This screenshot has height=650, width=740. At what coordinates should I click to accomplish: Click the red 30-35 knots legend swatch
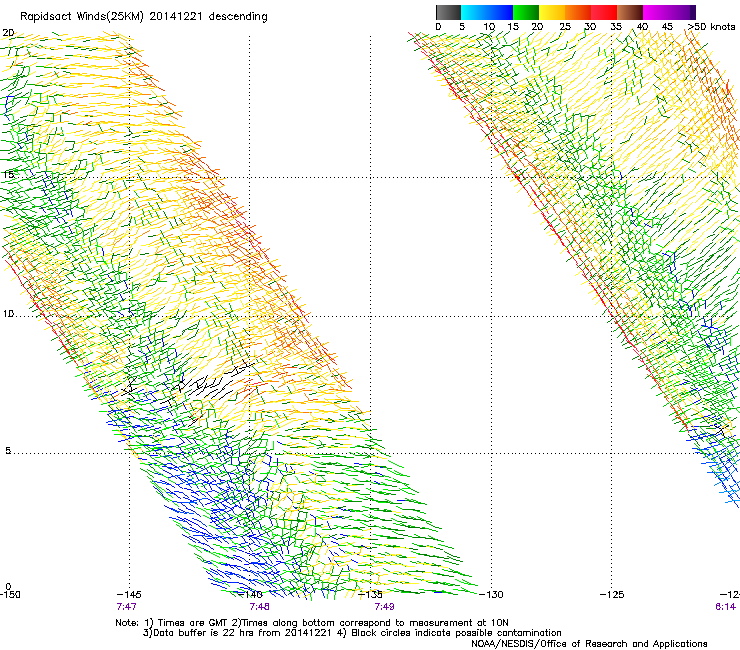pyautogui.click(x=604, y=12)
